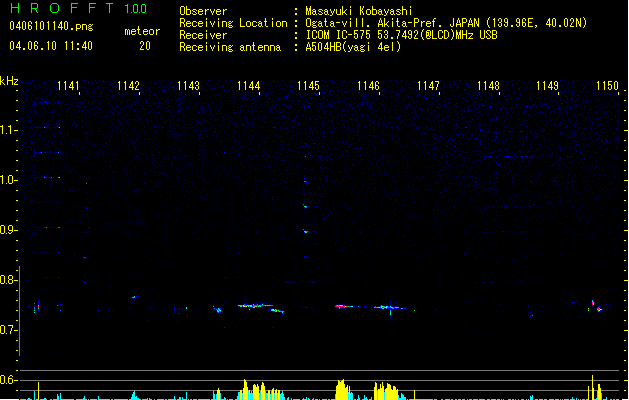Select the file name 0406101140.png
This screenshot has width=629, height=400.
point(51,26)
